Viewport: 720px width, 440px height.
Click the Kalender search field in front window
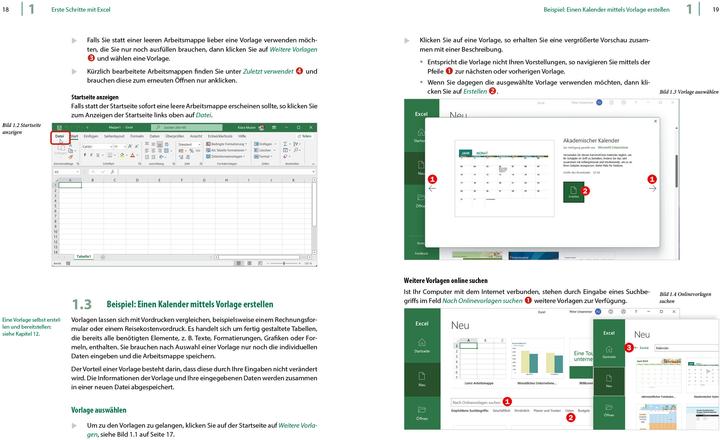(x=687, y=348)
